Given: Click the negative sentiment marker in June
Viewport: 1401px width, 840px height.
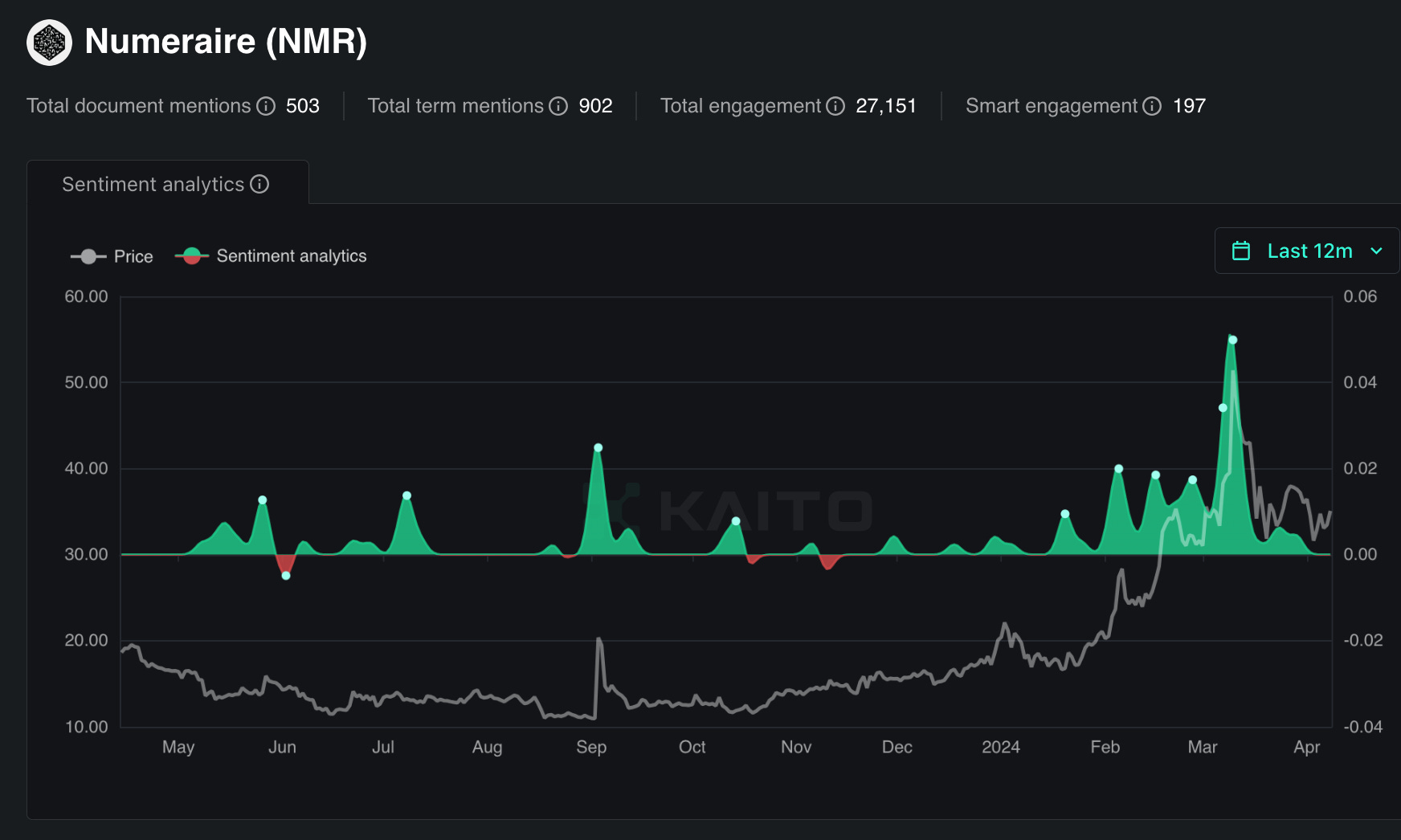Looking at the screenshot, I should coord(286,575).
